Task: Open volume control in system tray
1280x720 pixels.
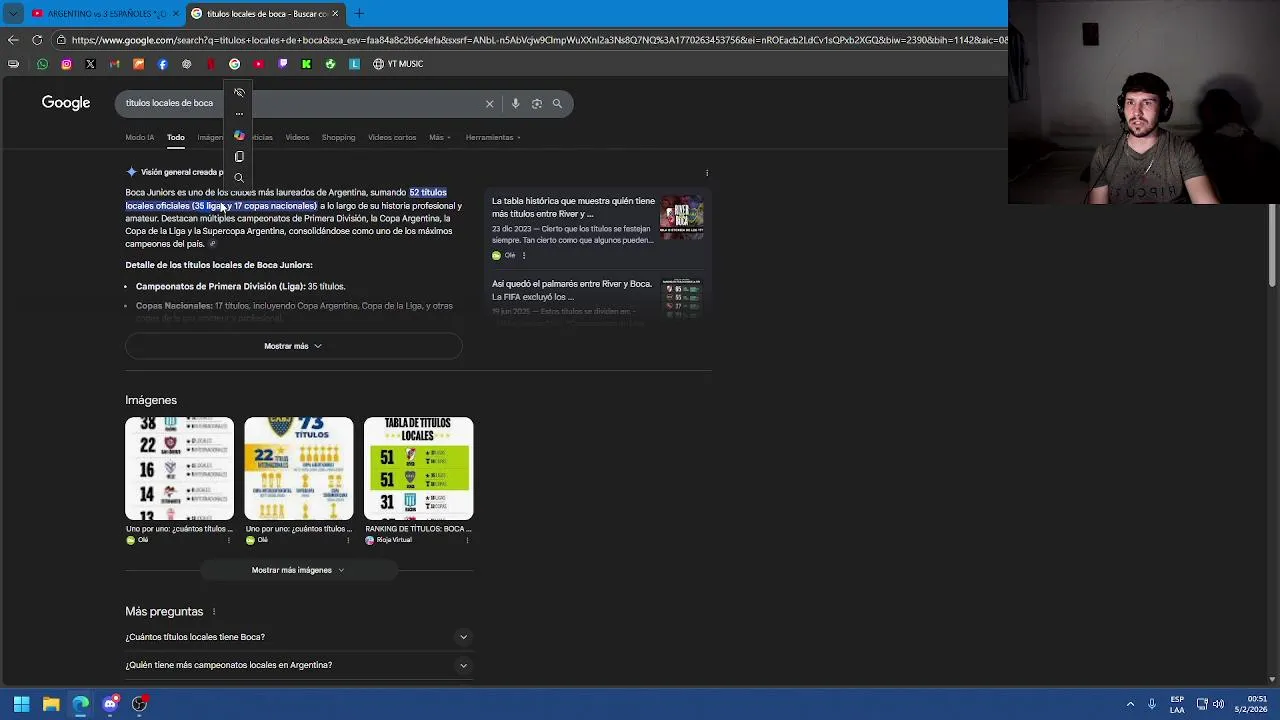Action: (x=1218, y=704)
